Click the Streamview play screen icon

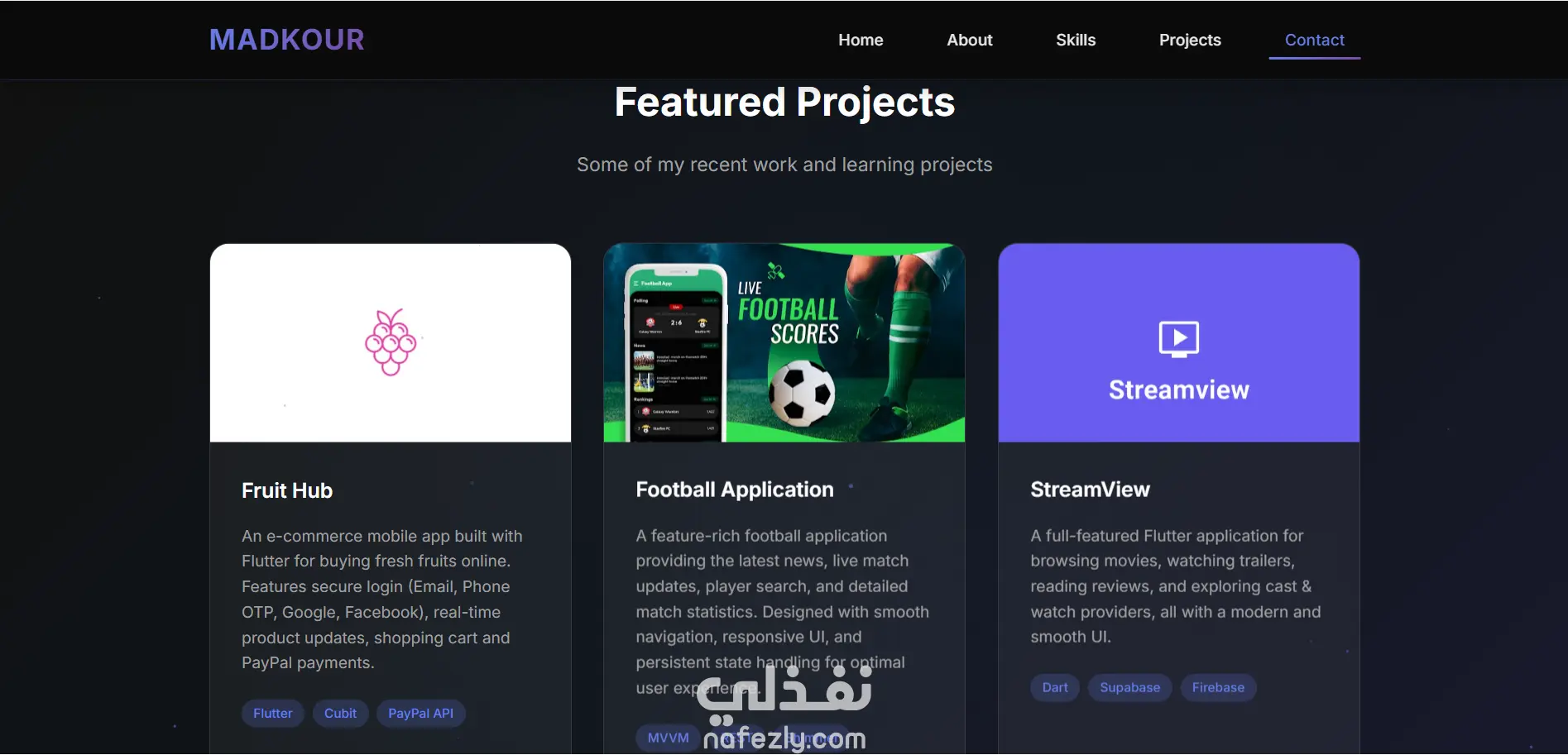pos(1178,339)
